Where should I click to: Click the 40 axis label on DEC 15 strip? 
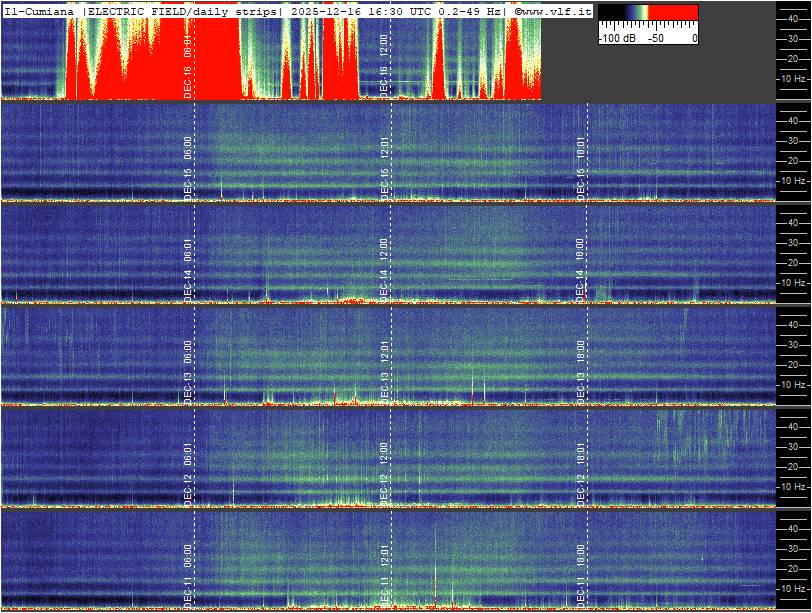pyautogui.click(x=790, y=121)
